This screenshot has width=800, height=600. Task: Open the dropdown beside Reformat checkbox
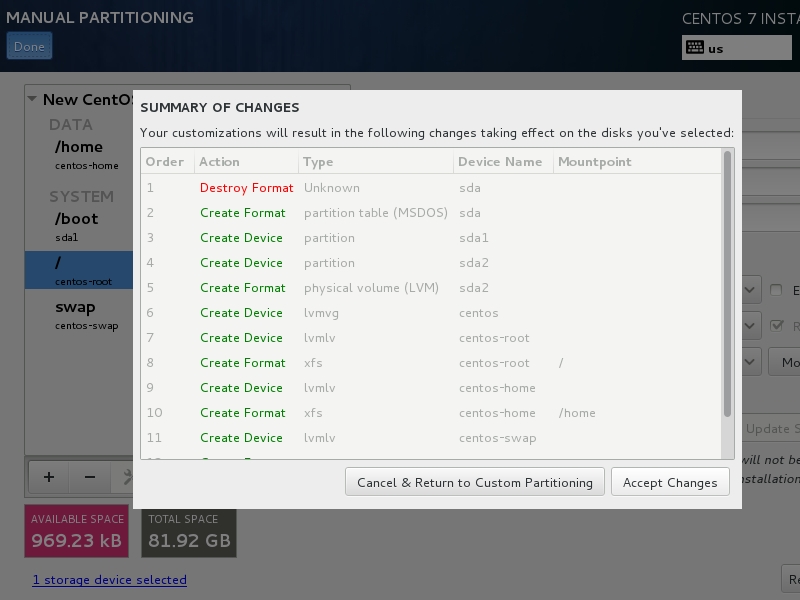point(752,326)
